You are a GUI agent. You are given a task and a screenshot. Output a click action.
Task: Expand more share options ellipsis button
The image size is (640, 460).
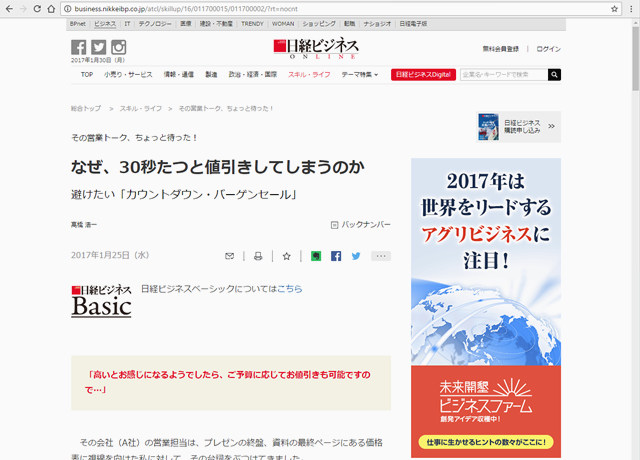coord(381,256)
